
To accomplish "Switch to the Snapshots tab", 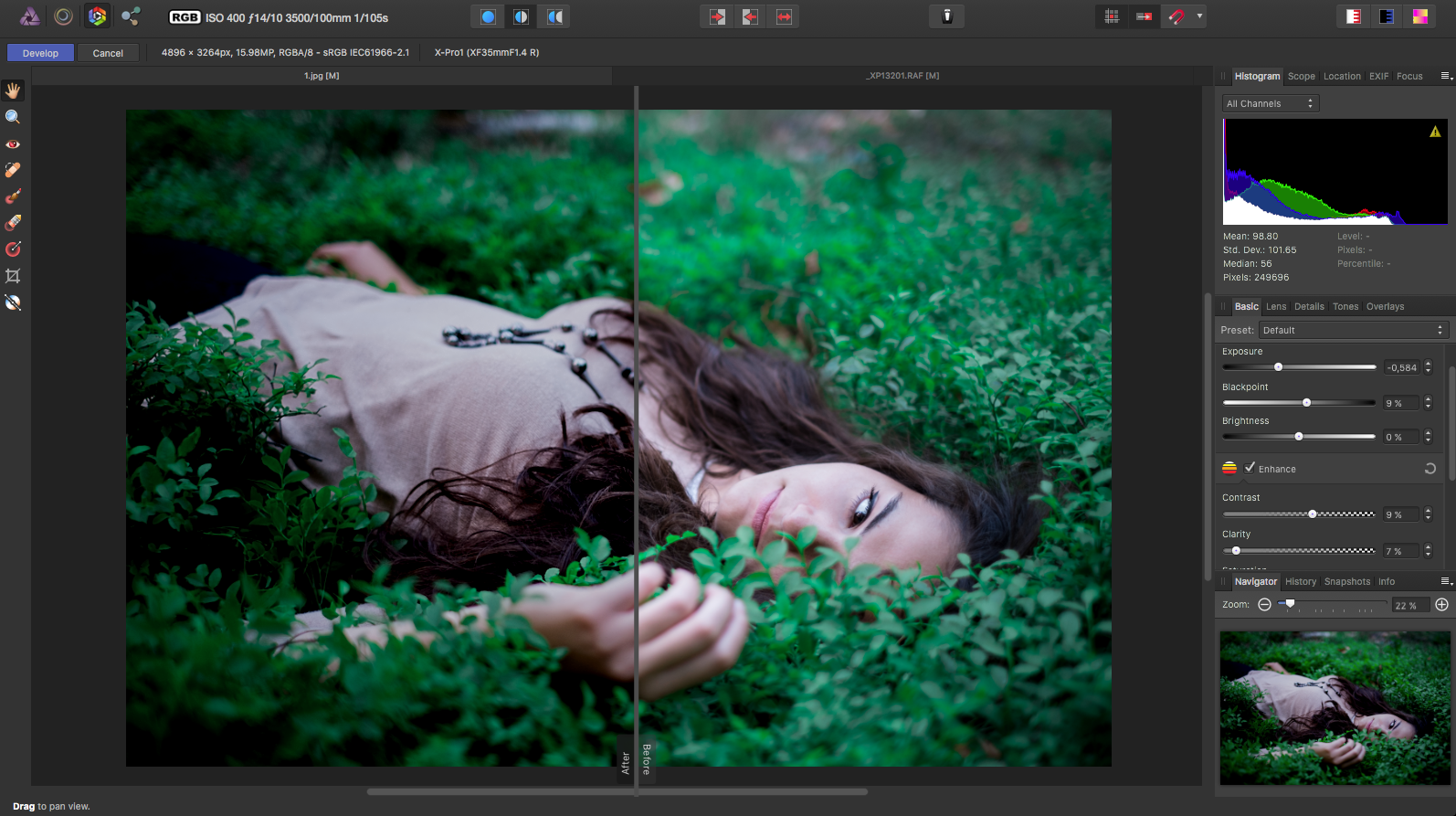I will [x=1347, y=582].
